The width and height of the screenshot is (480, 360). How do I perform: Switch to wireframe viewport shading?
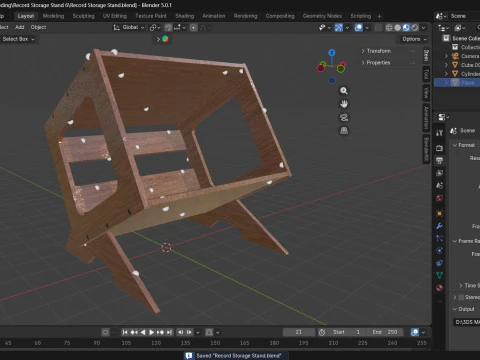click(389, 27)
